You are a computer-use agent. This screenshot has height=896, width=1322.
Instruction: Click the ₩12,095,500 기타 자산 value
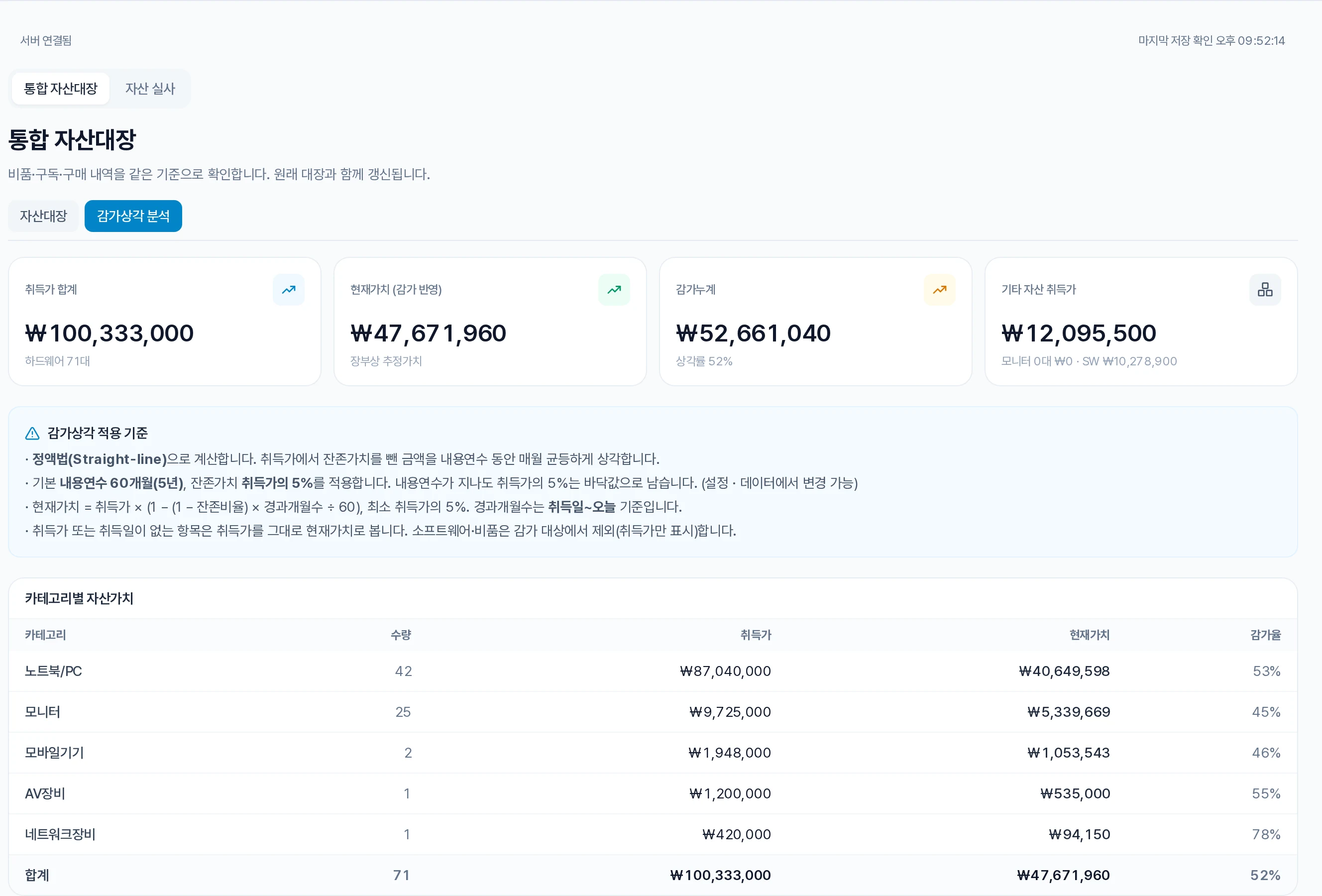1079,334
